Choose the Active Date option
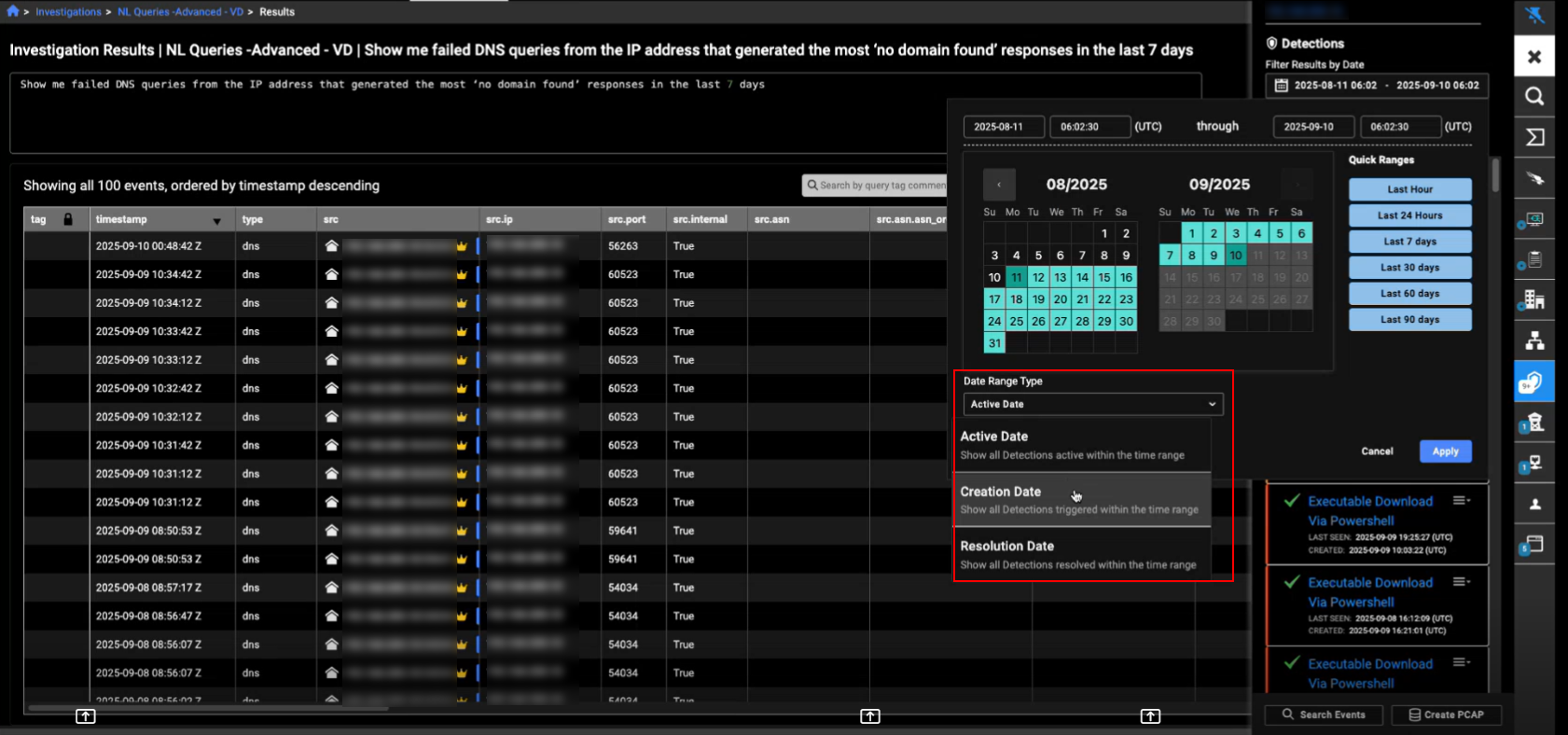 (1082, 445)
